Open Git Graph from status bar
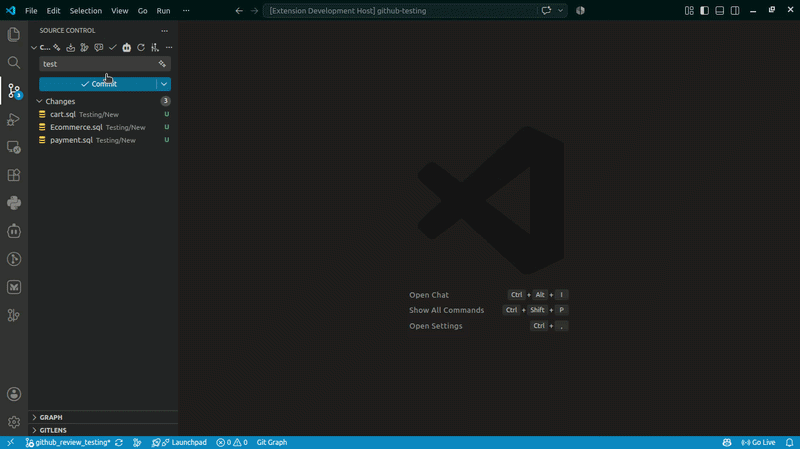 coord(271,442)
